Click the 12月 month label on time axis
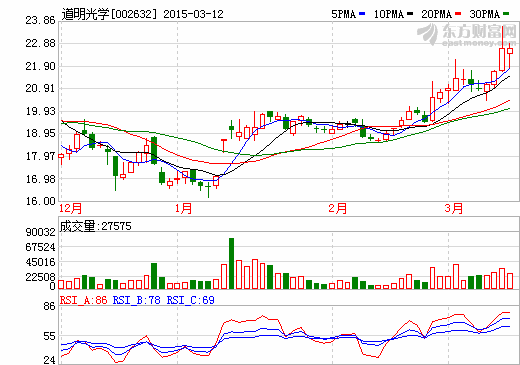The width and height of the screenshot is (520, 365). [x=70, y=209]
